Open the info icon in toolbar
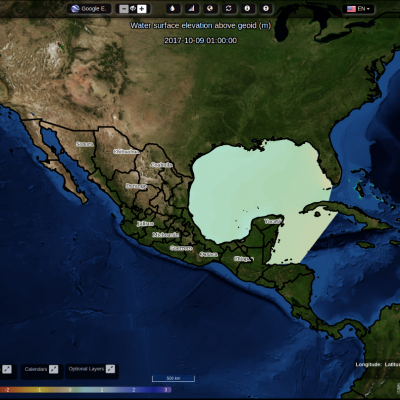The image size is (400, 400). click(247, 9)
